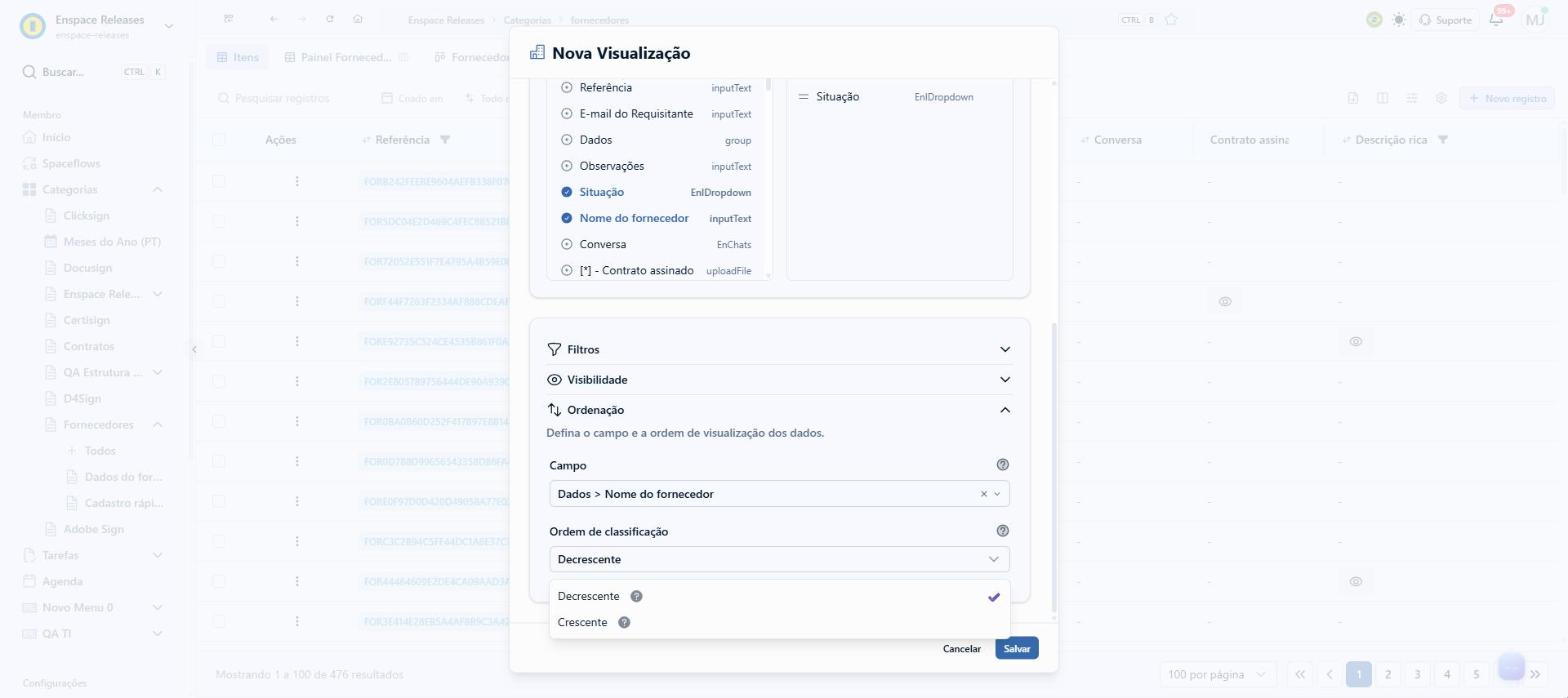Click the Novo registro button
The image size is (1568, 698).
(x=1507, y=98)
